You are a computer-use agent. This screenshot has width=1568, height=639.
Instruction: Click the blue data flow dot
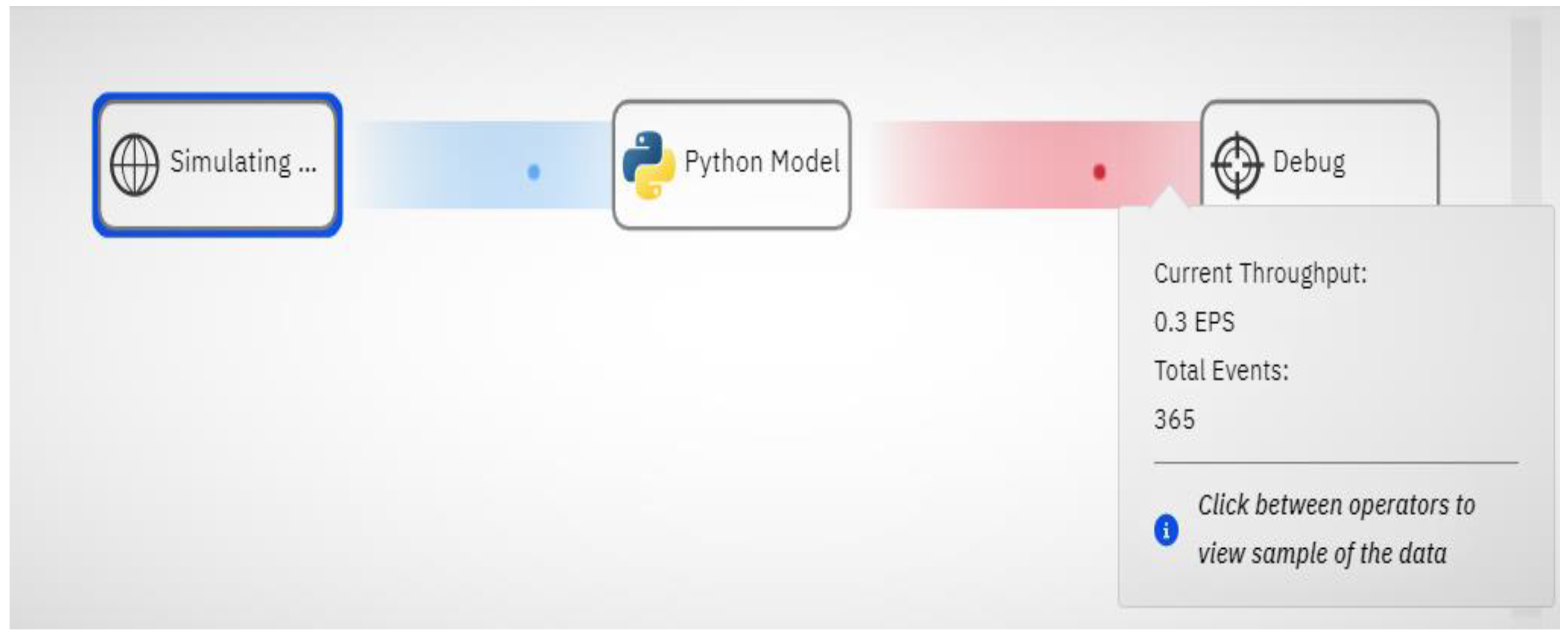pyautogui.click(x=534, y=172)
